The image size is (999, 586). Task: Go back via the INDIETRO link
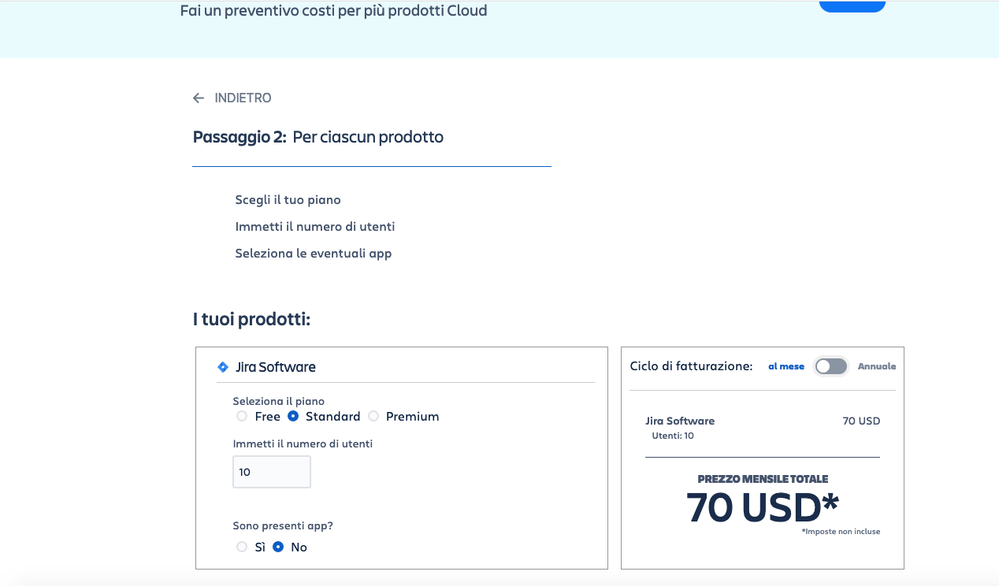243,98
